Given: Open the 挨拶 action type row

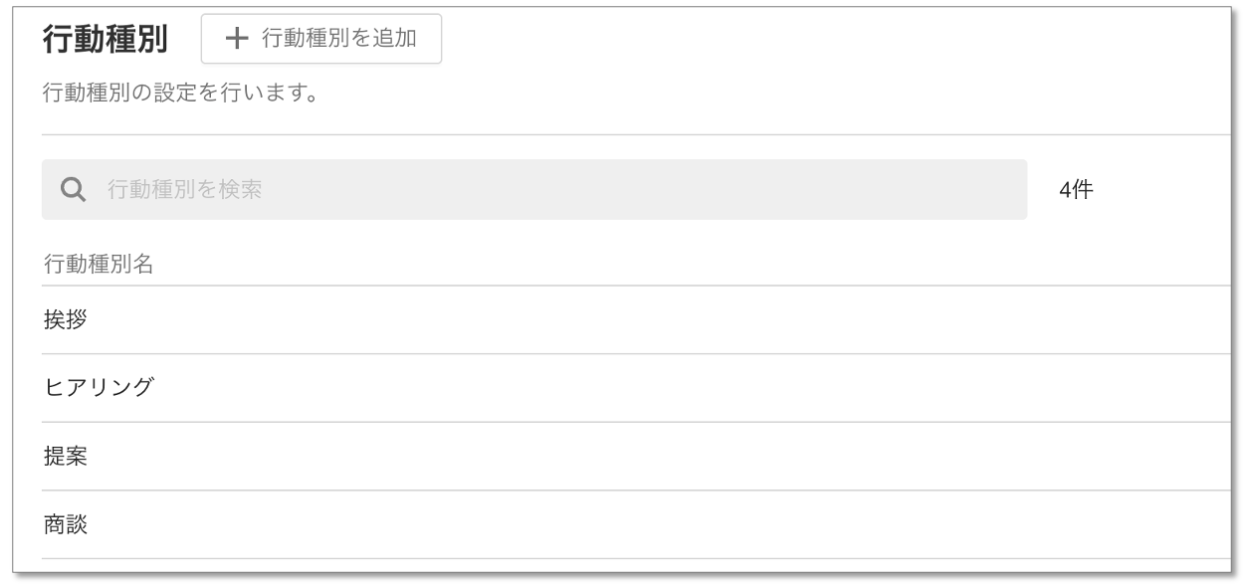Looking at the screenshot, I should [x=636, y=320].
